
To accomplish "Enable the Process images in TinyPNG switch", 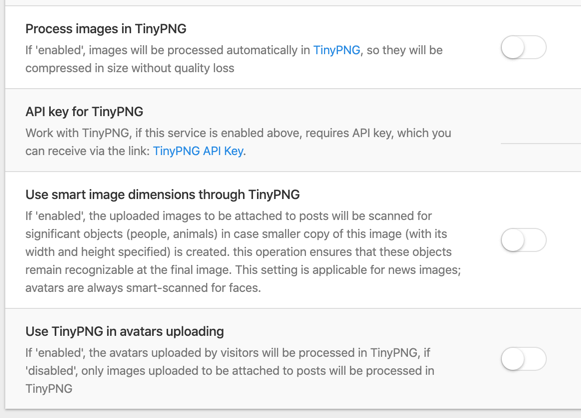I will 524,47.
